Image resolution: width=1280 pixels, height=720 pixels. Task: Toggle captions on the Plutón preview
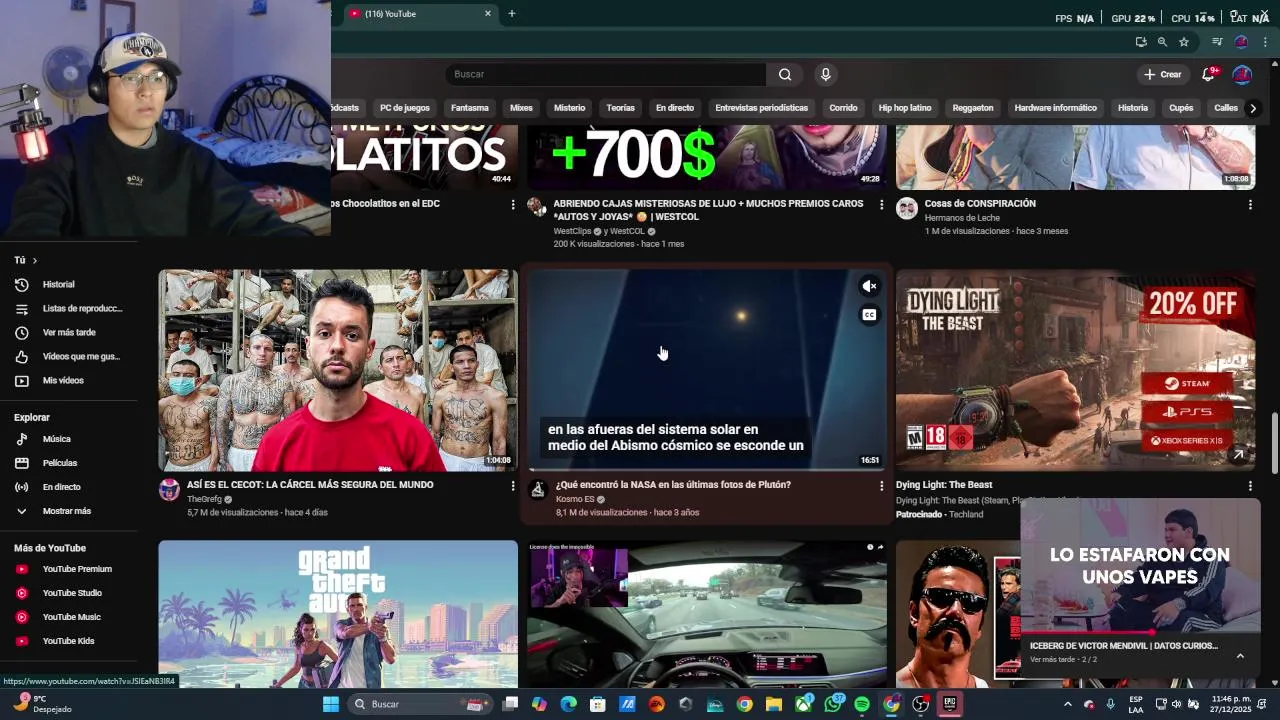[869, 315]
